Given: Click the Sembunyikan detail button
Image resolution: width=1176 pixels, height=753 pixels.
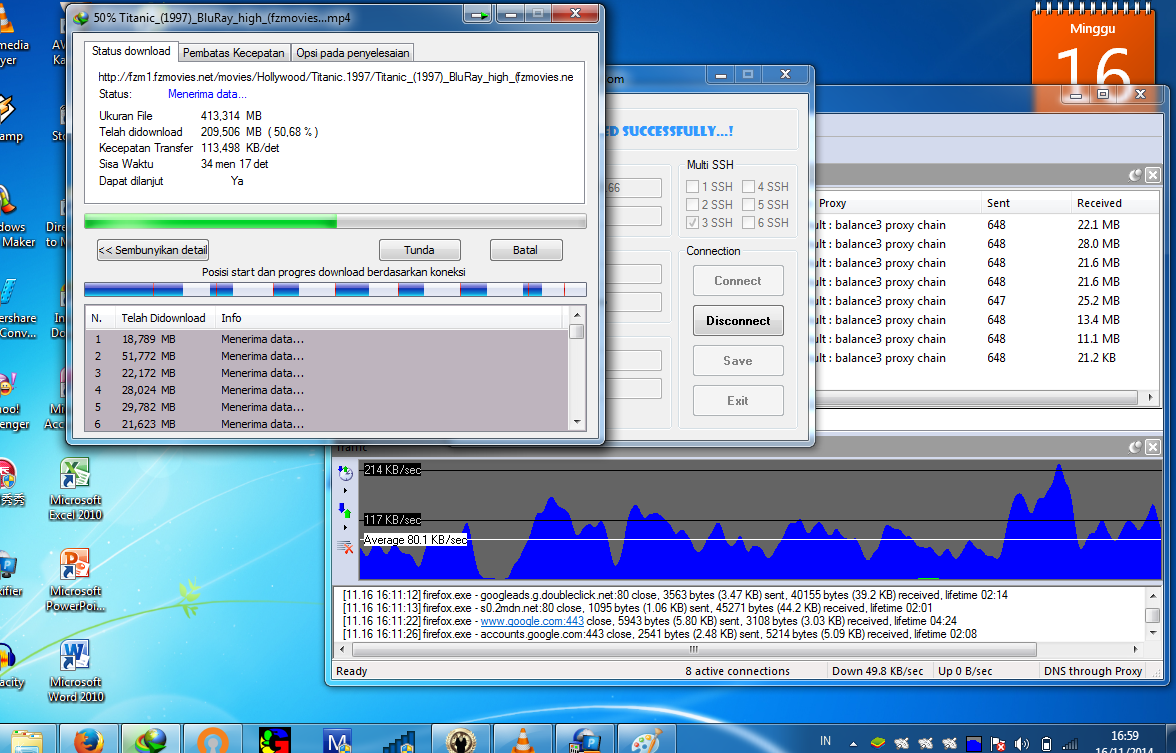Looking at the screenshot, I should 153,250.
